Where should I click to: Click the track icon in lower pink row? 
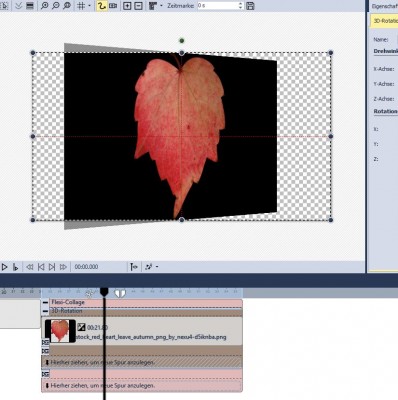(x=45, y=374)
